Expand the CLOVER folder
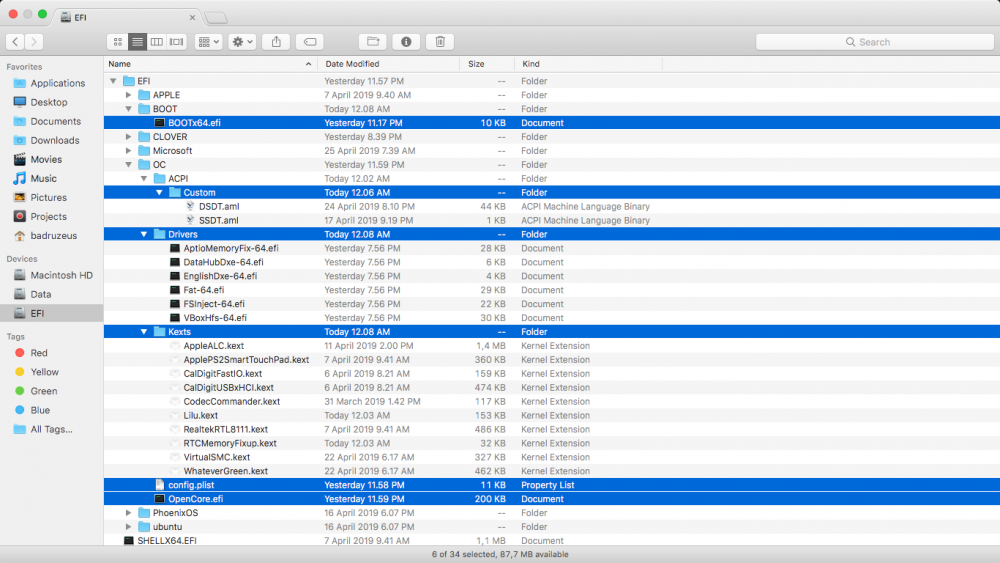This screenshot has height=563, width=1000. (x=128, y=137)
